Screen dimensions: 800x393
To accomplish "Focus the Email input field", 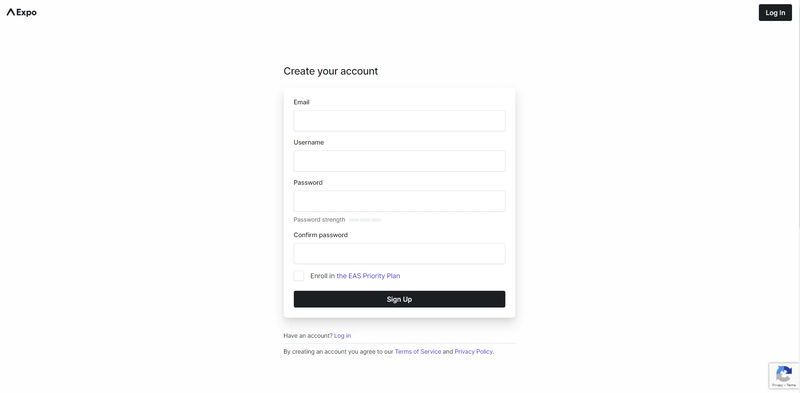I will pos(399,121).
